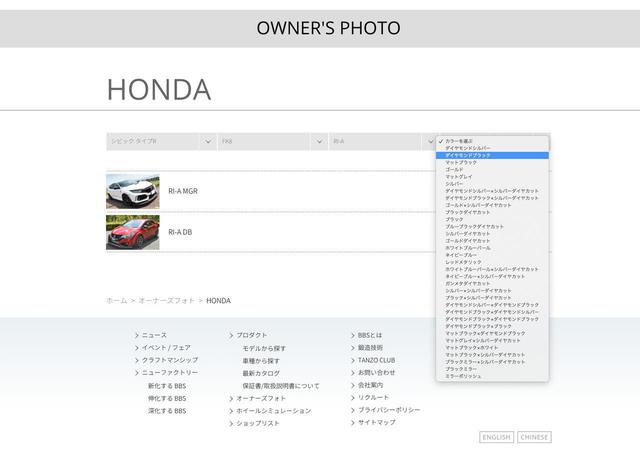Open ホイールシミュレーション footer link
Viewport: 640px width, 463px height.
coord(274,411)
